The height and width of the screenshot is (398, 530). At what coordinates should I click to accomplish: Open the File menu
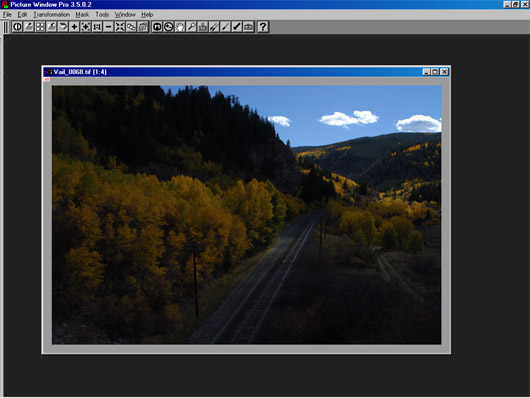[7, 15]
